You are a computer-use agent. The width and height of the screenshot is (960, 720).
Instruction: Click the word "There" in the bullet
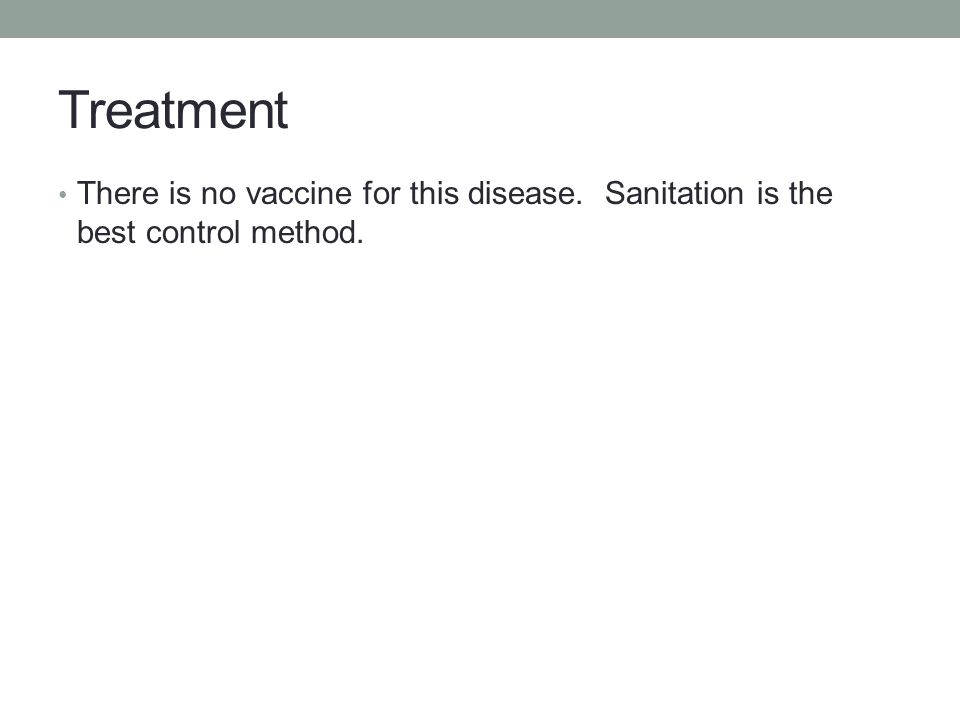pyautogui.click(x=118, y=193)
